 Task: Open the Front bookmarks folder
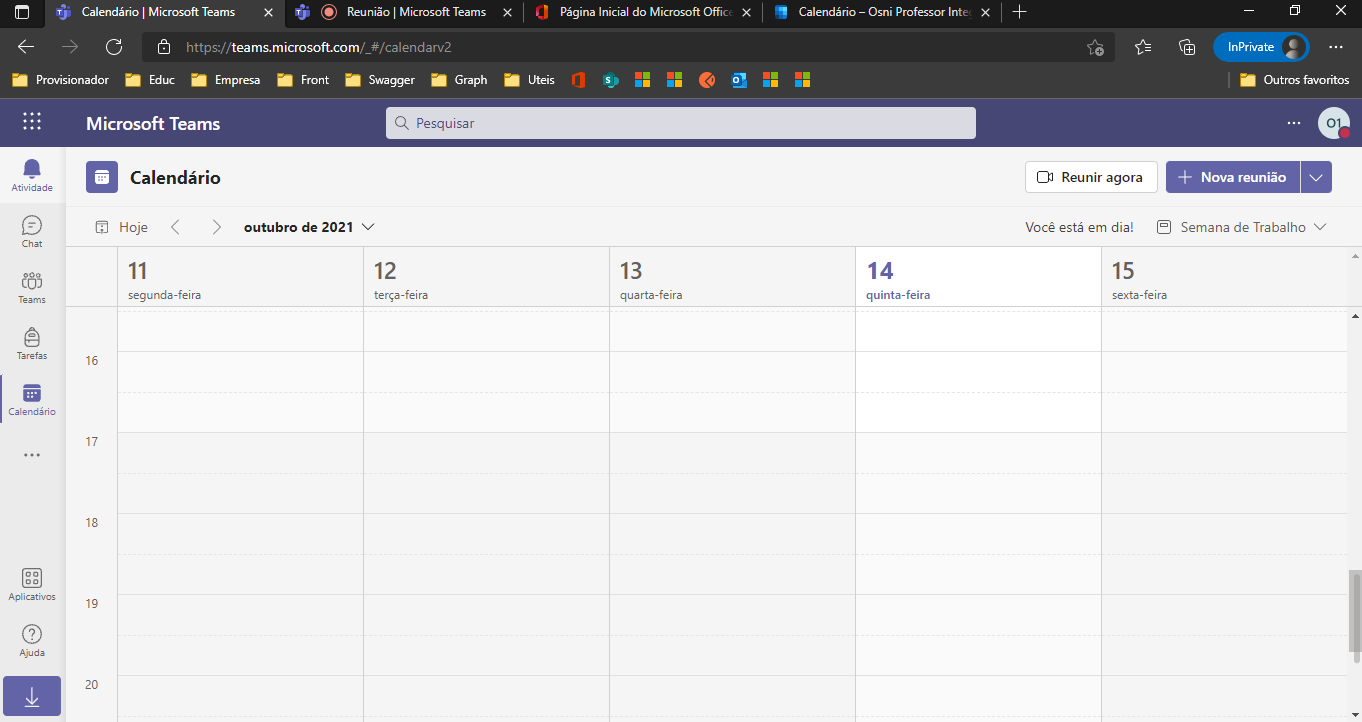303,80
